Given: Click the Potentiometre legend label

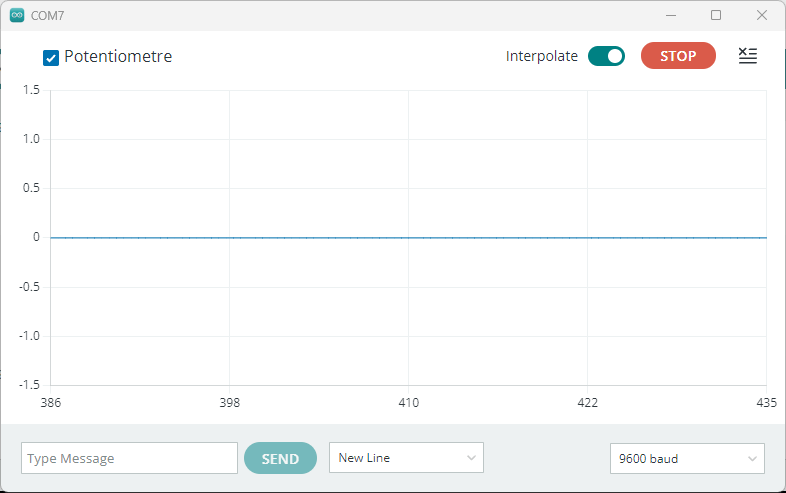Looking at the screenshot, I should pos(118,57).
